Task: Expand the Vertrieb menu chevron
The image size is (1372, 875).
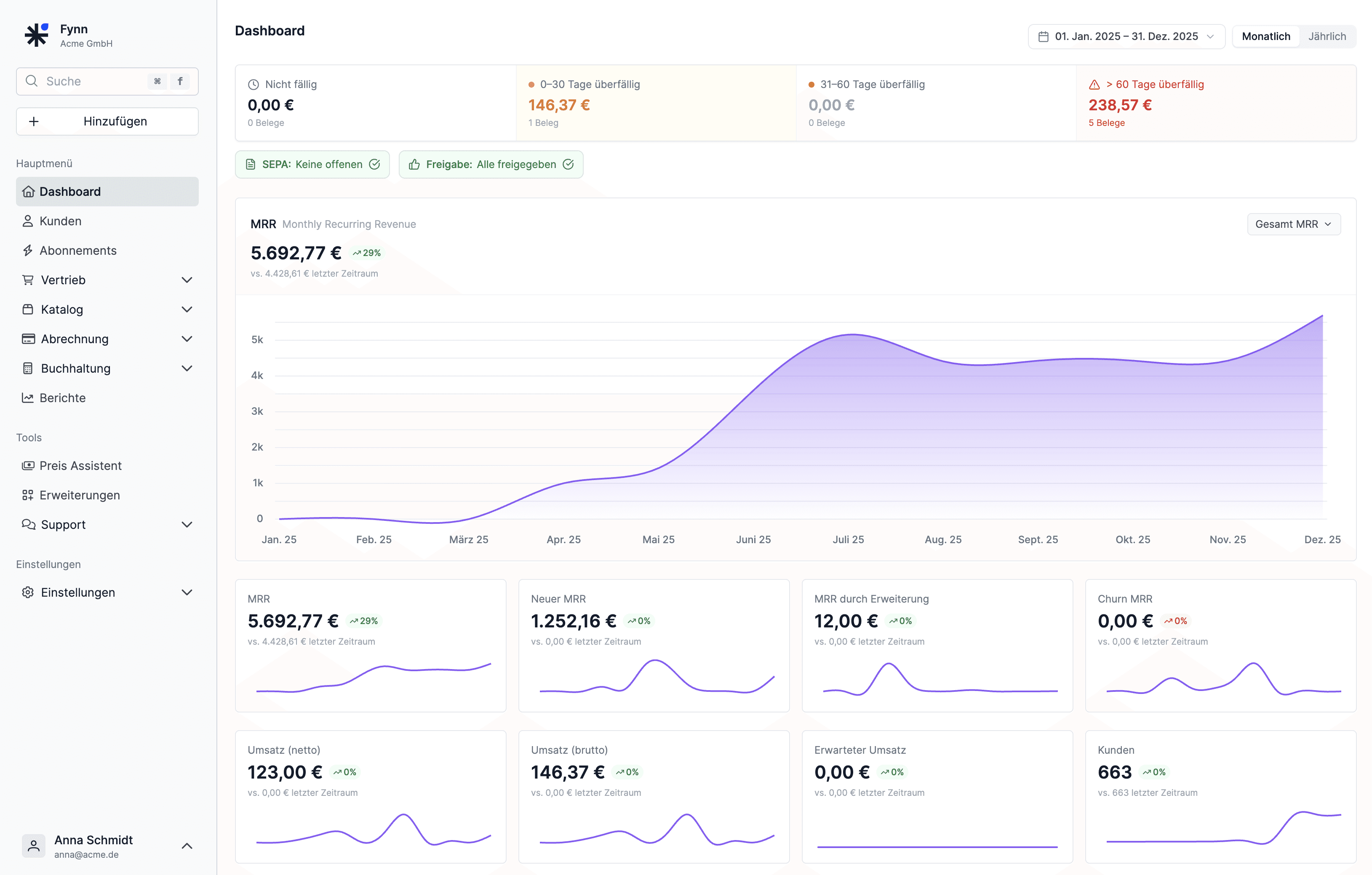Action: click(x=186, y=280)
